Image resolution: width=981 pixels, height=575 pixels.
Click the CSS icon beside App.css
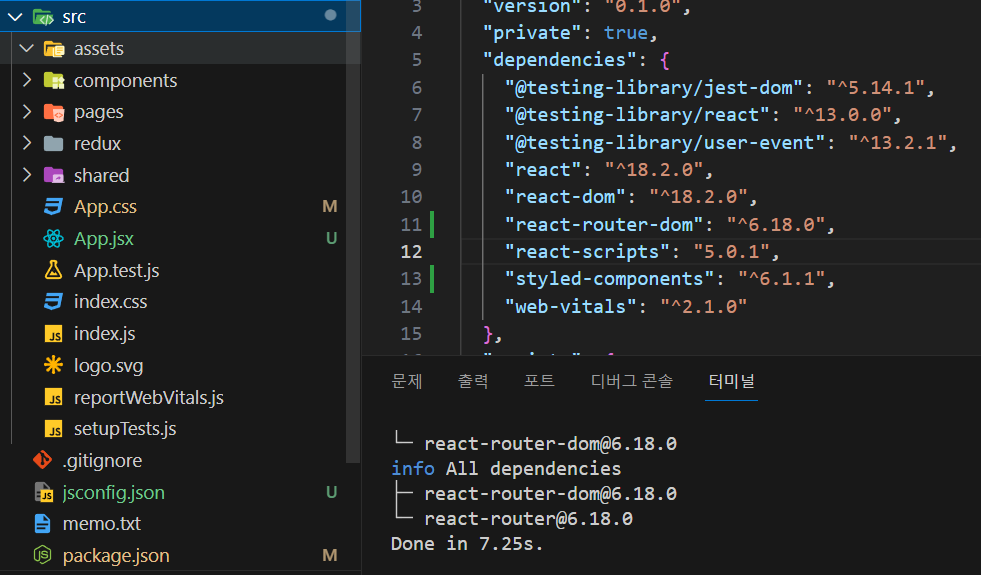pos(53,206)
